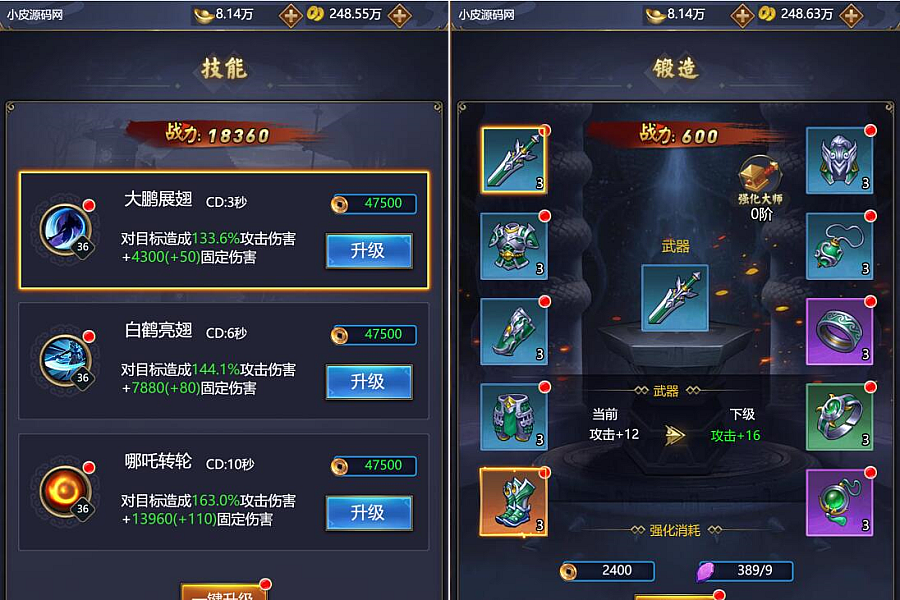Select the gauntlet bracer equipment slot
The height and width of the screenshot is (600, 900).
click(x=514, y=331)
